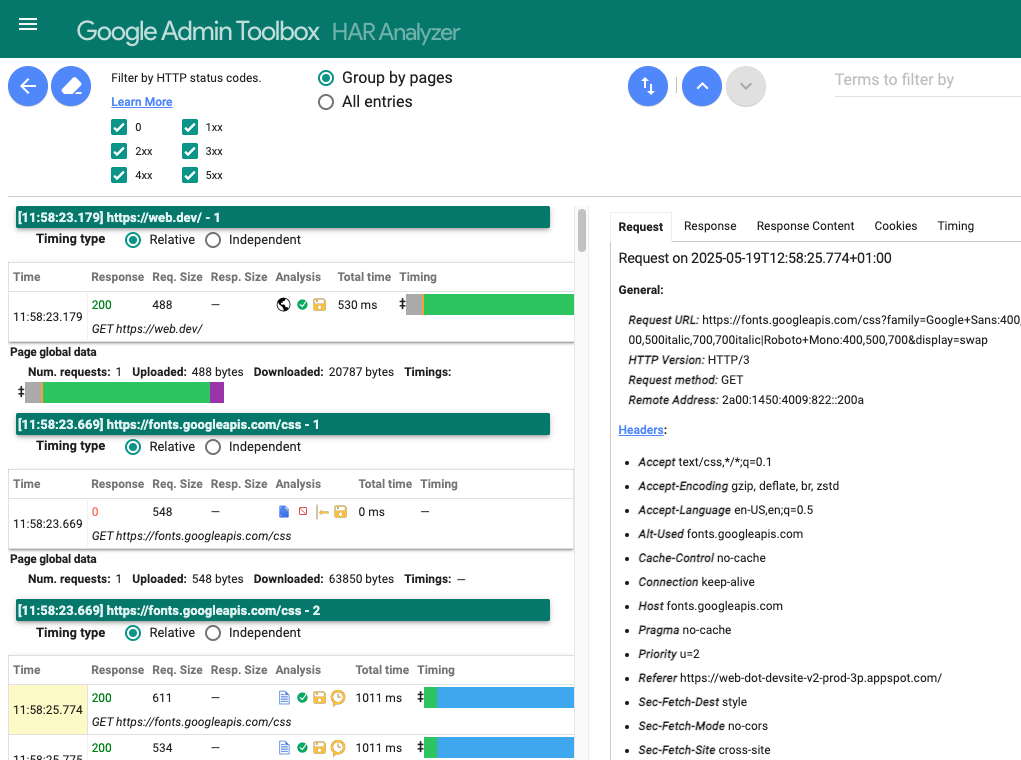This screenshot has width=1021, height=760.
Task: Click green timing bar of 530 ms request
Action: [x=499, y=304]
